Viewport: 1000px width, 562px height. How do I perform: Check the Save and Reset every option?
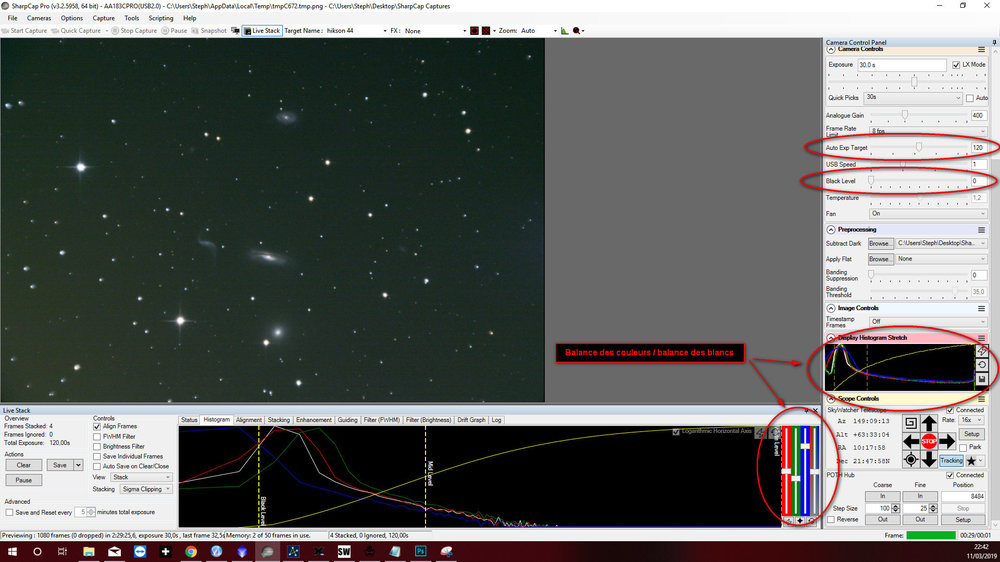pos(9,512)
